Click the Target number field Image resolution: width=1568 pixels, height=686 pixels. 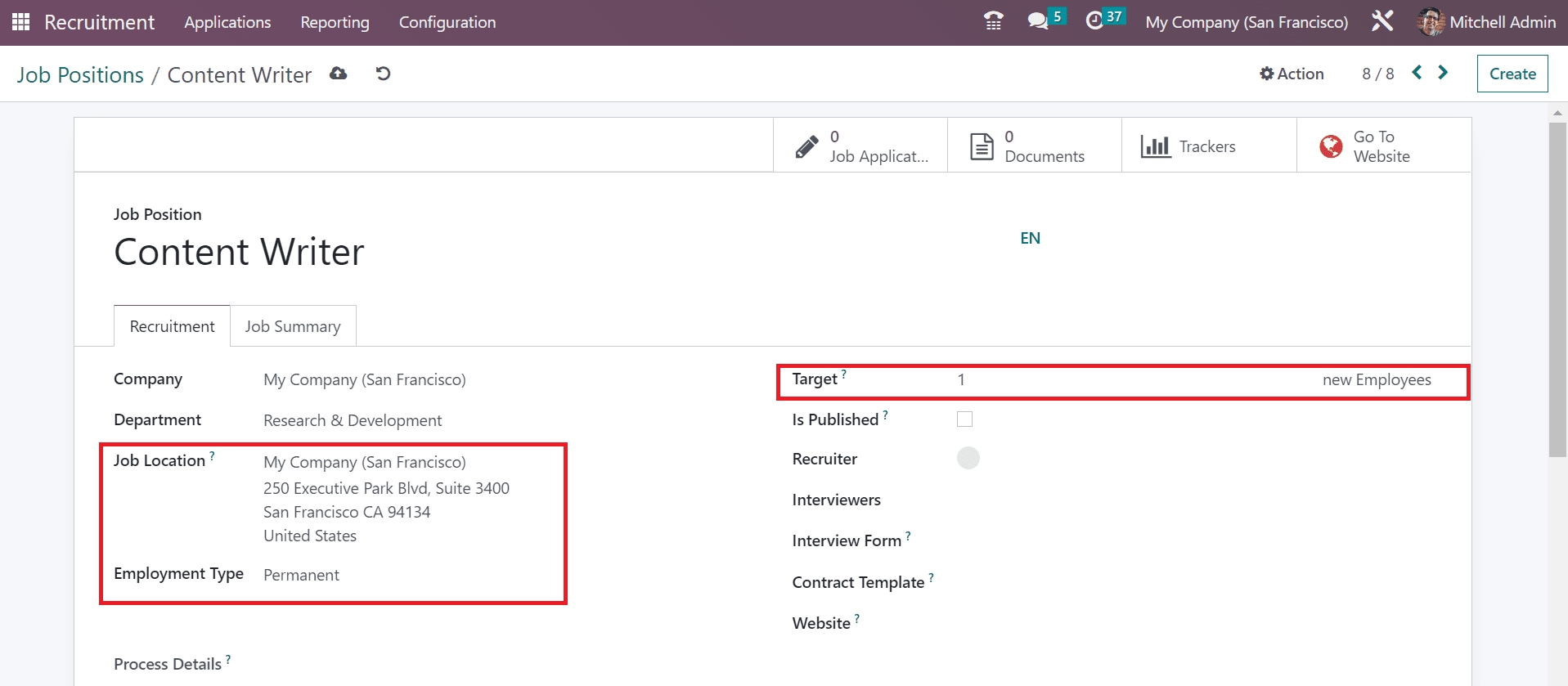(x=1129, y=380)
